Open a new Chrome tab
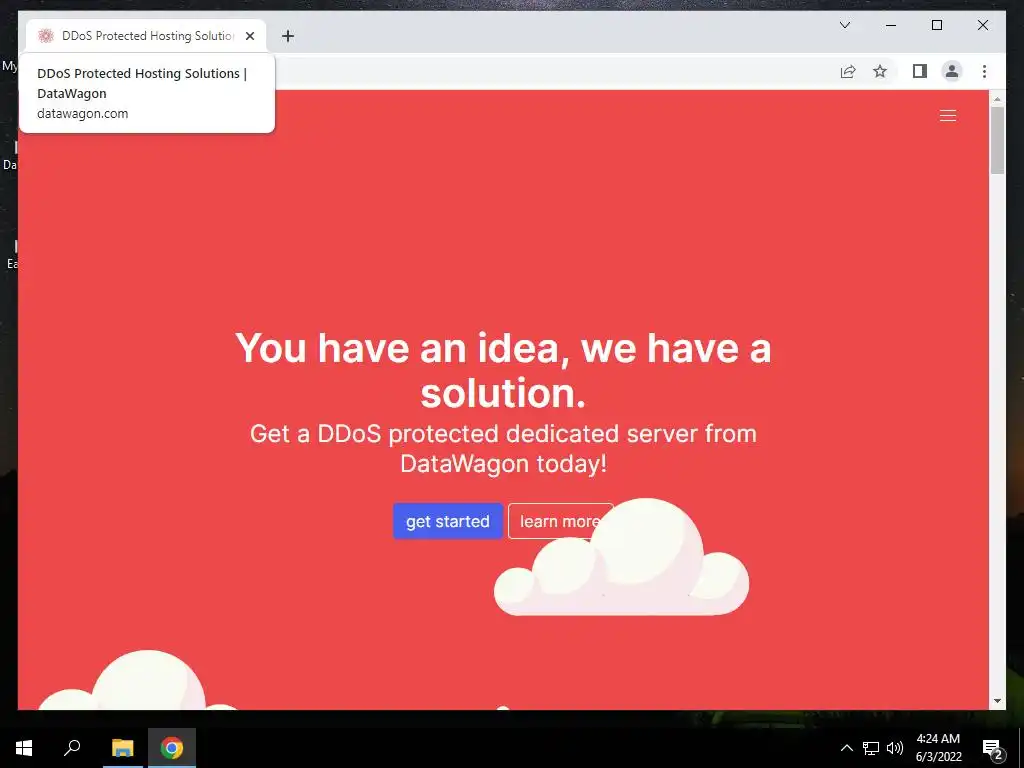1024x768 pixels. [x=288, y=36]
